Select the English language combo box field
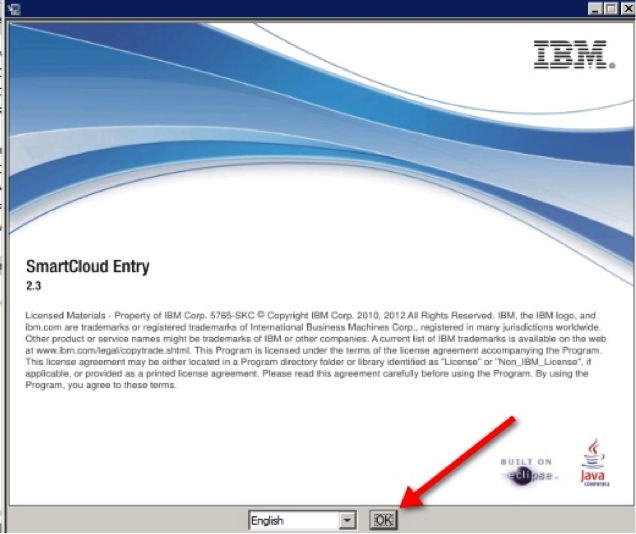This screenshot has width=636, height=534. tap(302, 520)
